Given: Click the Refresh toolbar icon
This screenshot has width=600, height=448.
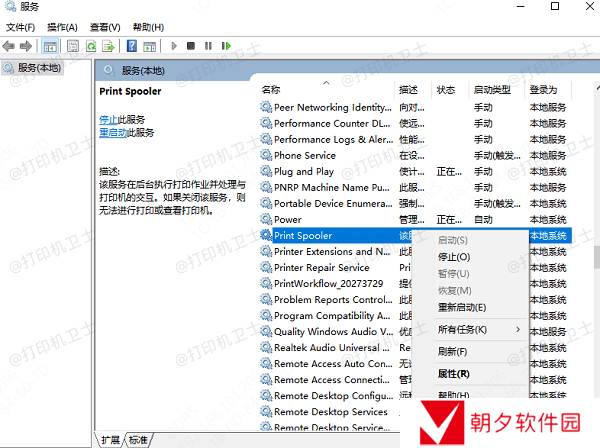Looking at the screenshot, I should tap(91, 46).
